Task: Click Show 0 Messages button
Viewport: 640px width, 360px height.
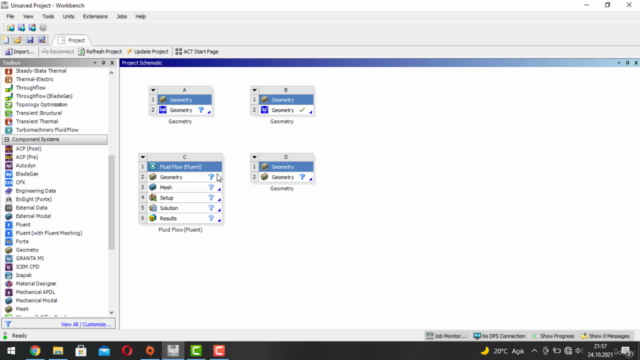Action: pyautogui.click(x=605, y=336)
